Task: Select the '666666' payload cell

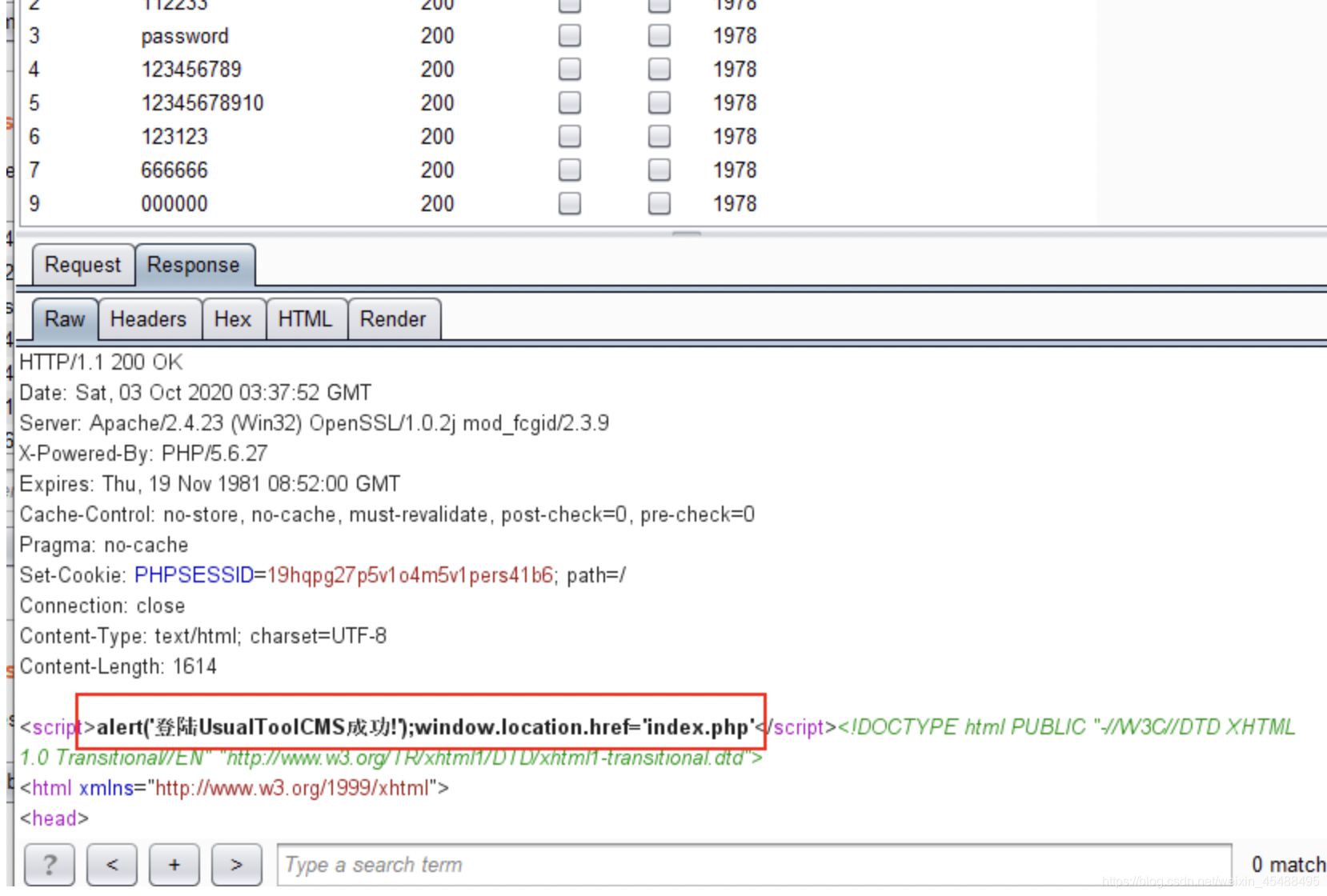Action: 174,170
